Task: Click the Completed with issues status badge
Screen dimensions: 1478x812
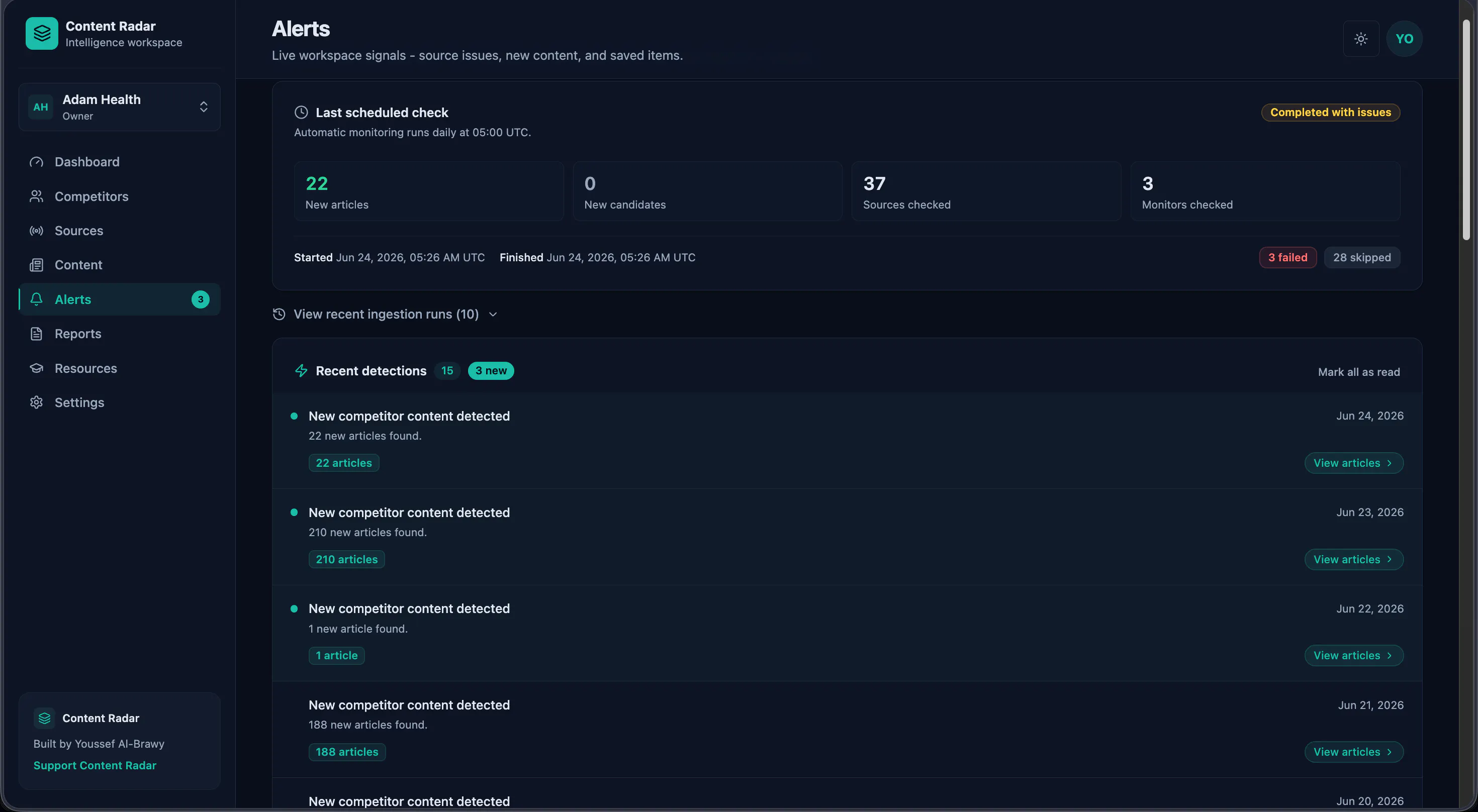Action: pyautogui.click(x=1331, y=113)
